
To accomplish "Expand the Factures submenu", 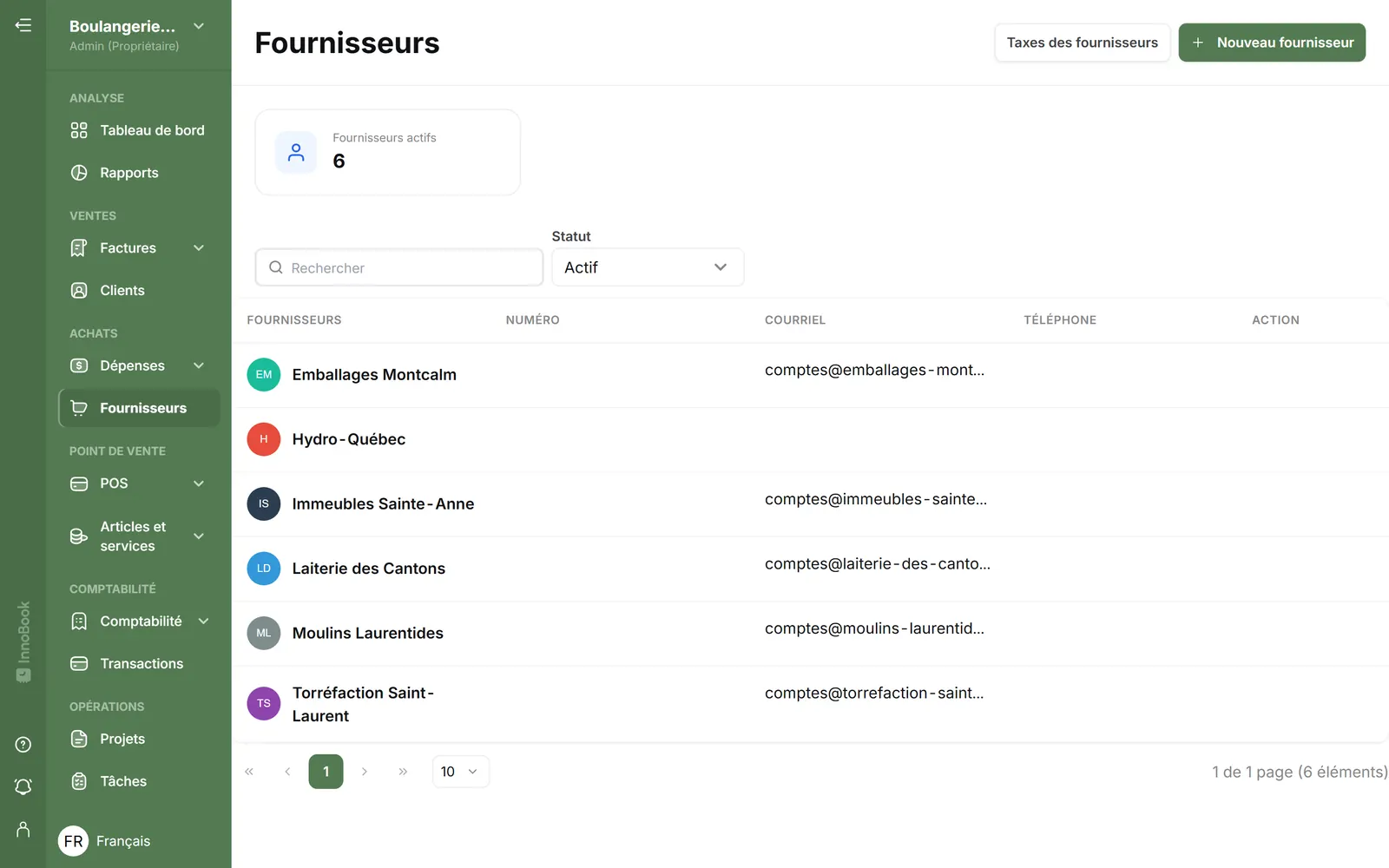I will 199,248.
